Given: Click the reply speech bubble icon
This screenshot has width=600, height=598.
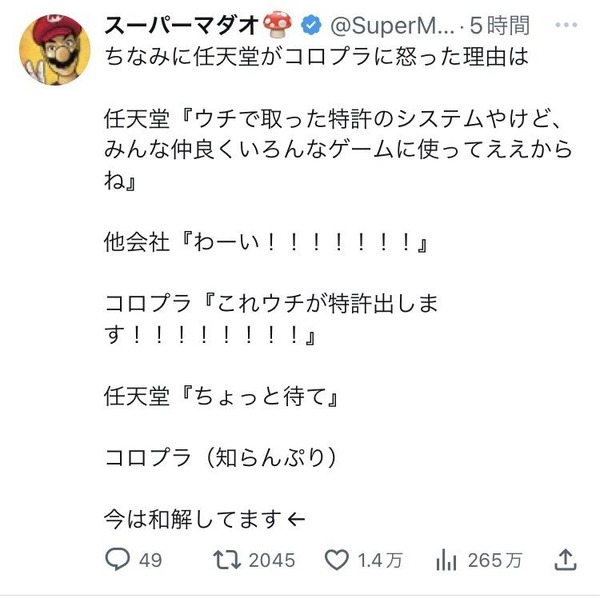Looking at the screenshot, I should [117, 559].
